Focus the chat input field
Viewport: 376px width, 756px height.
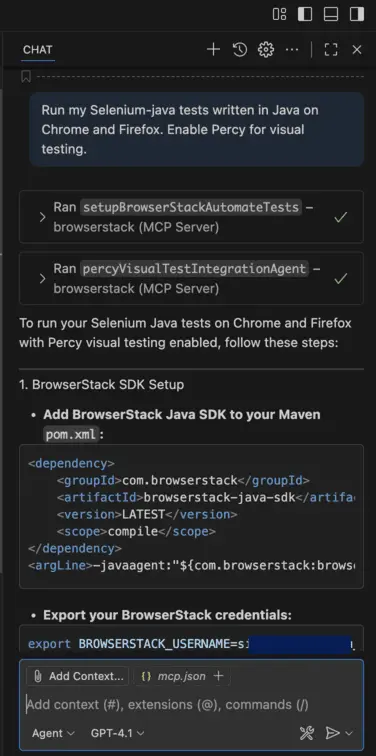(191, 704)
